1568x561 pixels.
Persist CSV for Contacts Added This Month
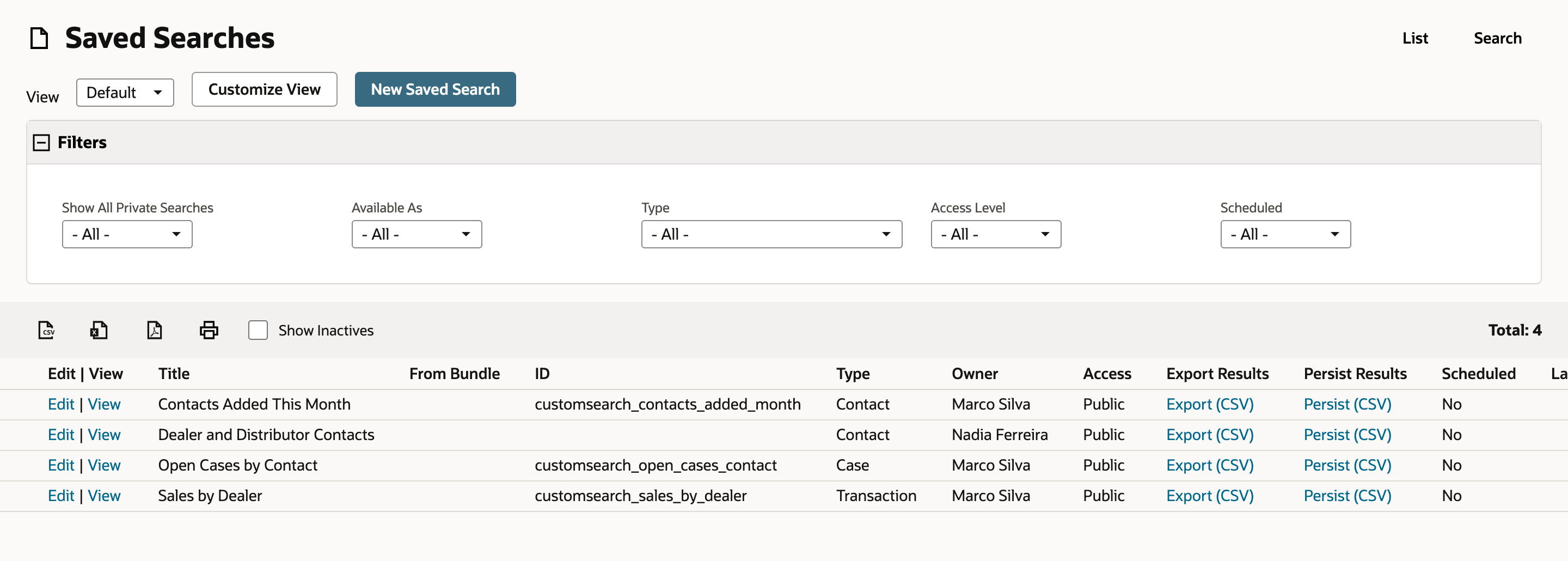1347,405
